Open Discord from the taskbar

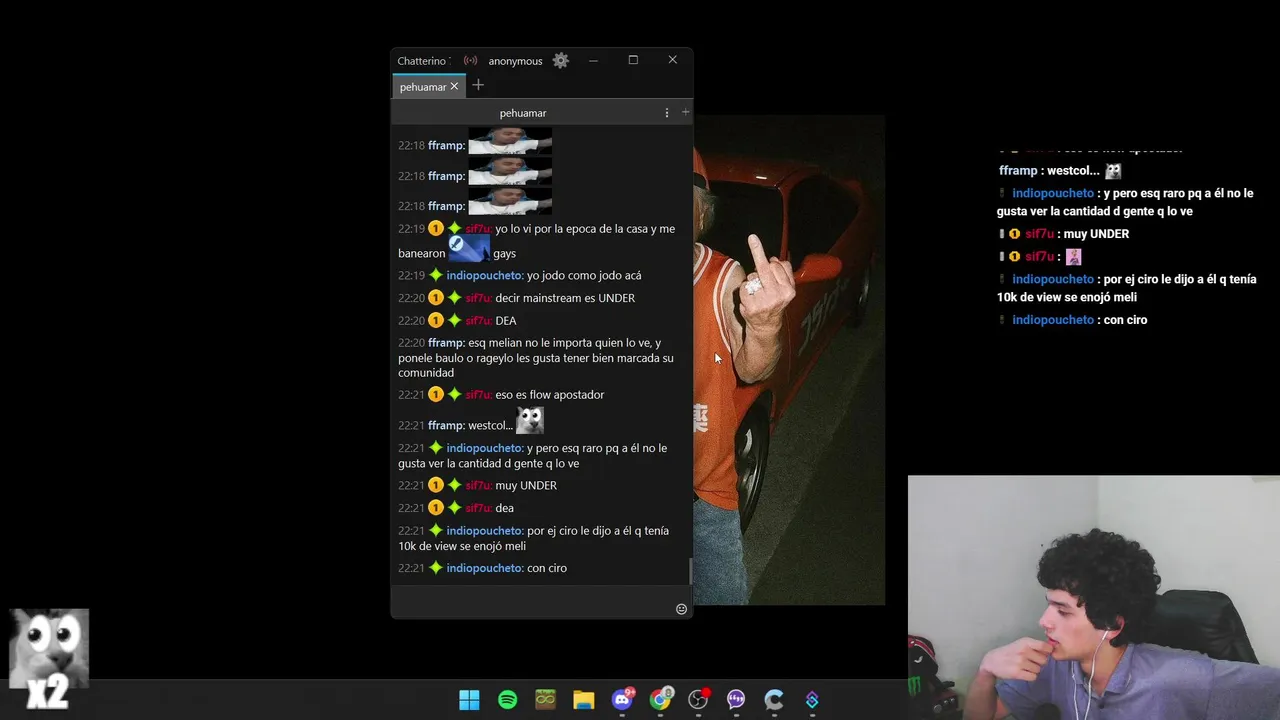pos(622,699)
